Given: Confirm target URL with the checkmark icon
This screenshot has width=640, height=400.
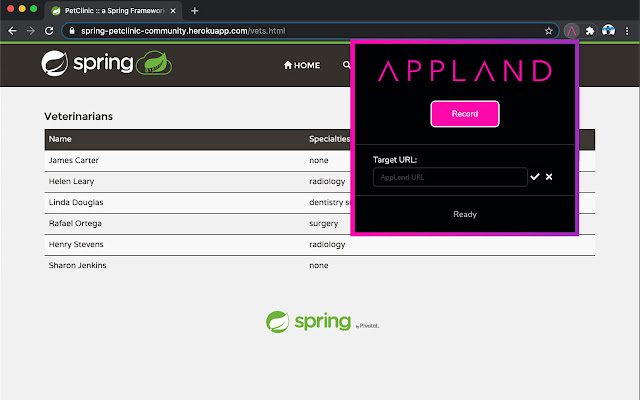Looking at the screenshot, I should pyautogui.click(x=535, y=177).
